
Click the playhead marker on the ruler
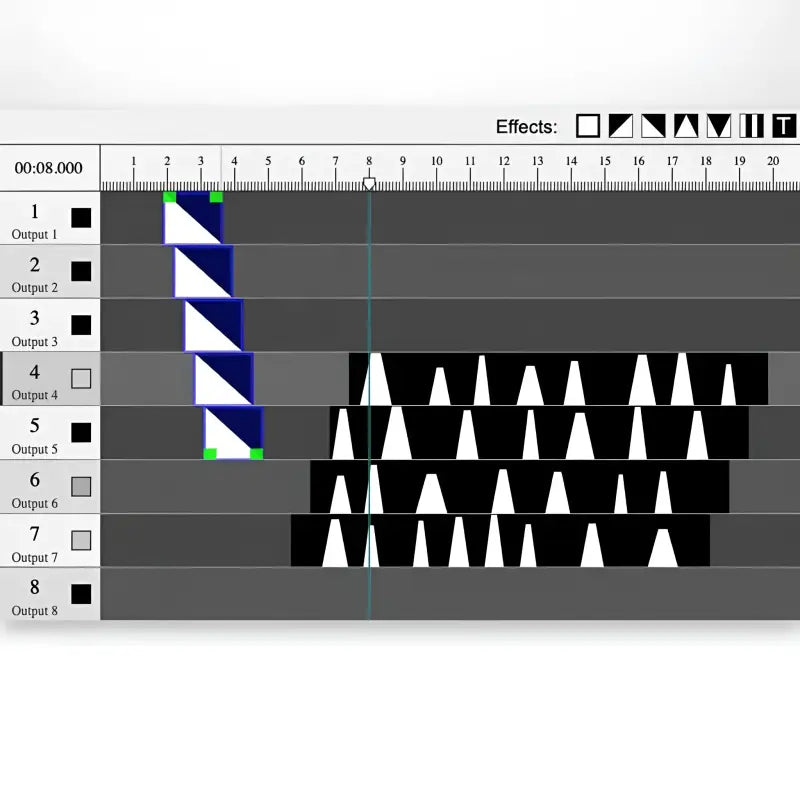369,184
